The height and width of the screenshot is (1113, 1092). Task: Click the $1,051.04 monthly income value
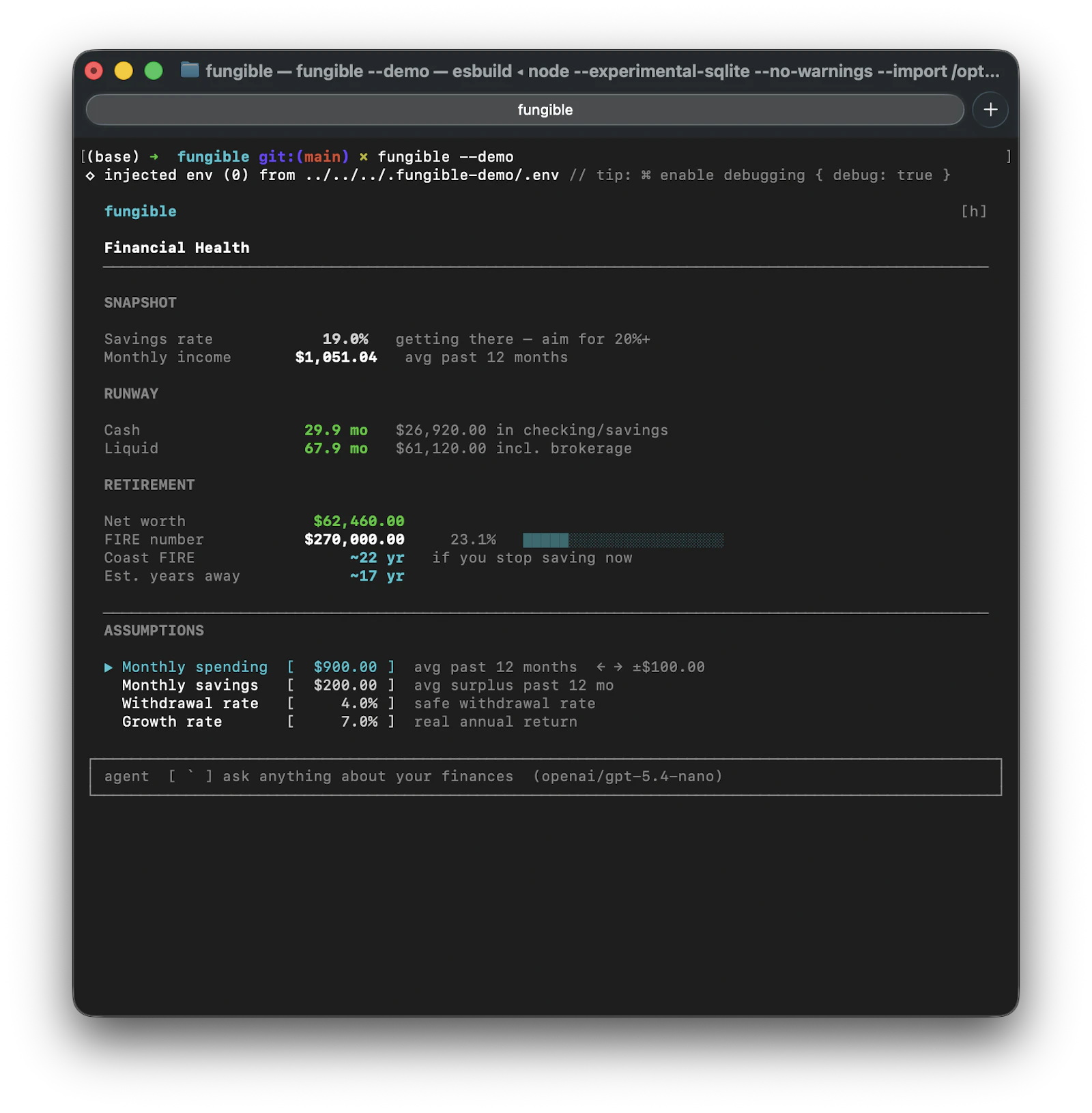336,358
